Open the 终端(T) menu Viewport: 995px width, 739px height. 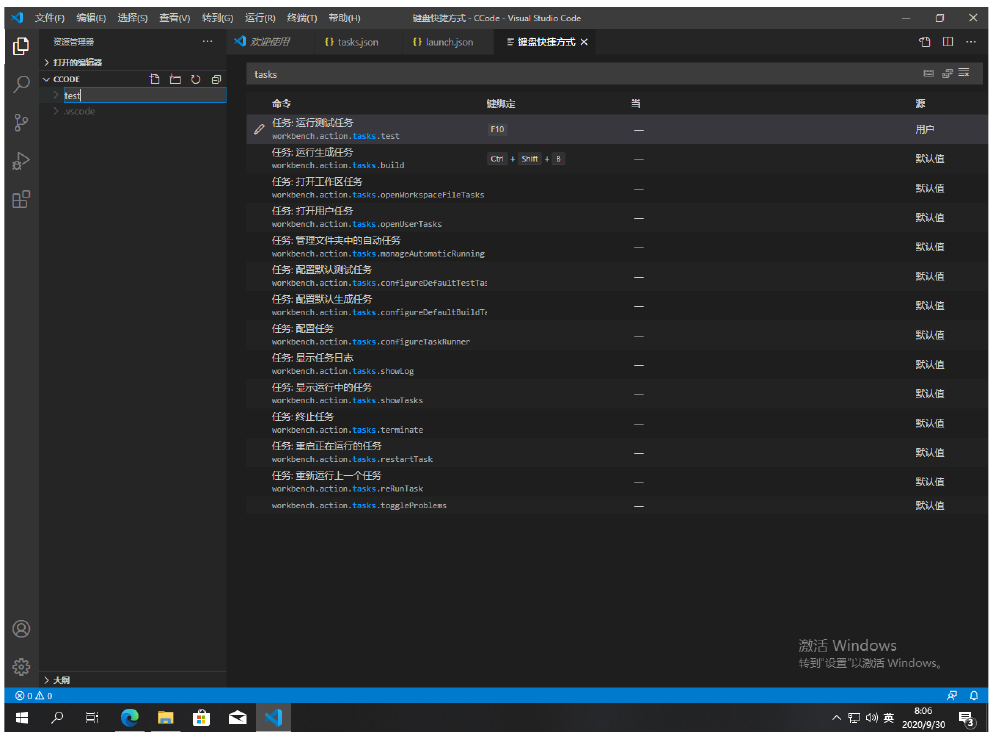(x=302, y=18)
